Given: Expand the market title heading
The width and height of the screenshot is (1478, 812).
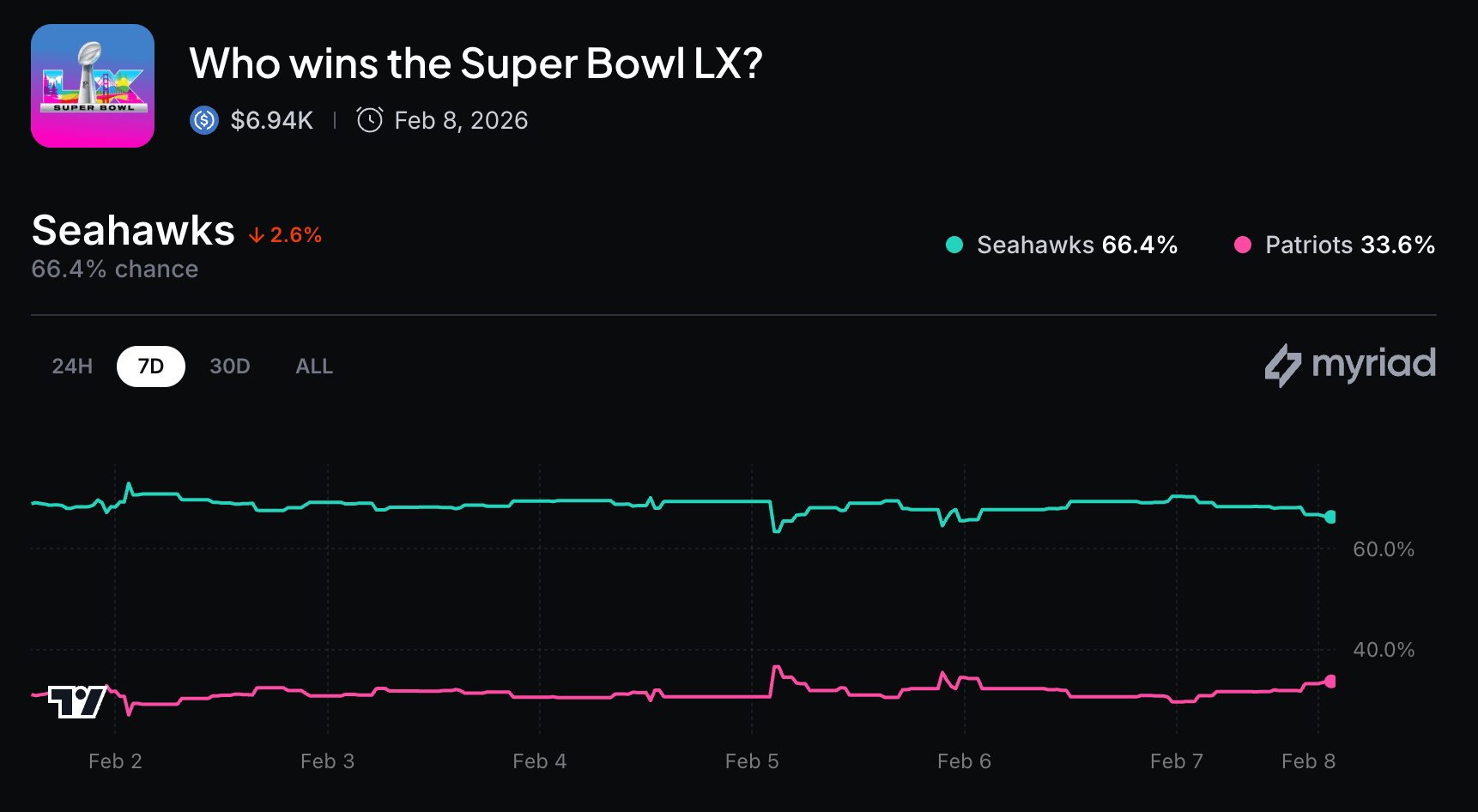Looking at the screenshot, I should [x=476, y=63].
